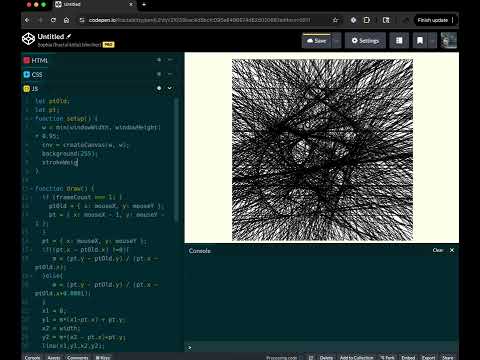Viewport: 480px width, 360px height.
Task: Open the Keys shortcuts footer button
Action: tap(103, 357)
